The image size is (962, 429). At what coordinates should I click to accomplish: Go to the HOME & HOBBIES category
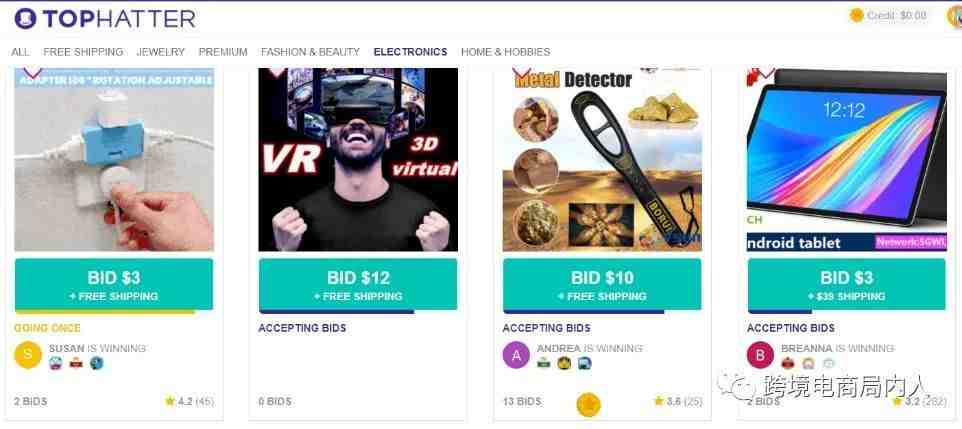[506, 52]
